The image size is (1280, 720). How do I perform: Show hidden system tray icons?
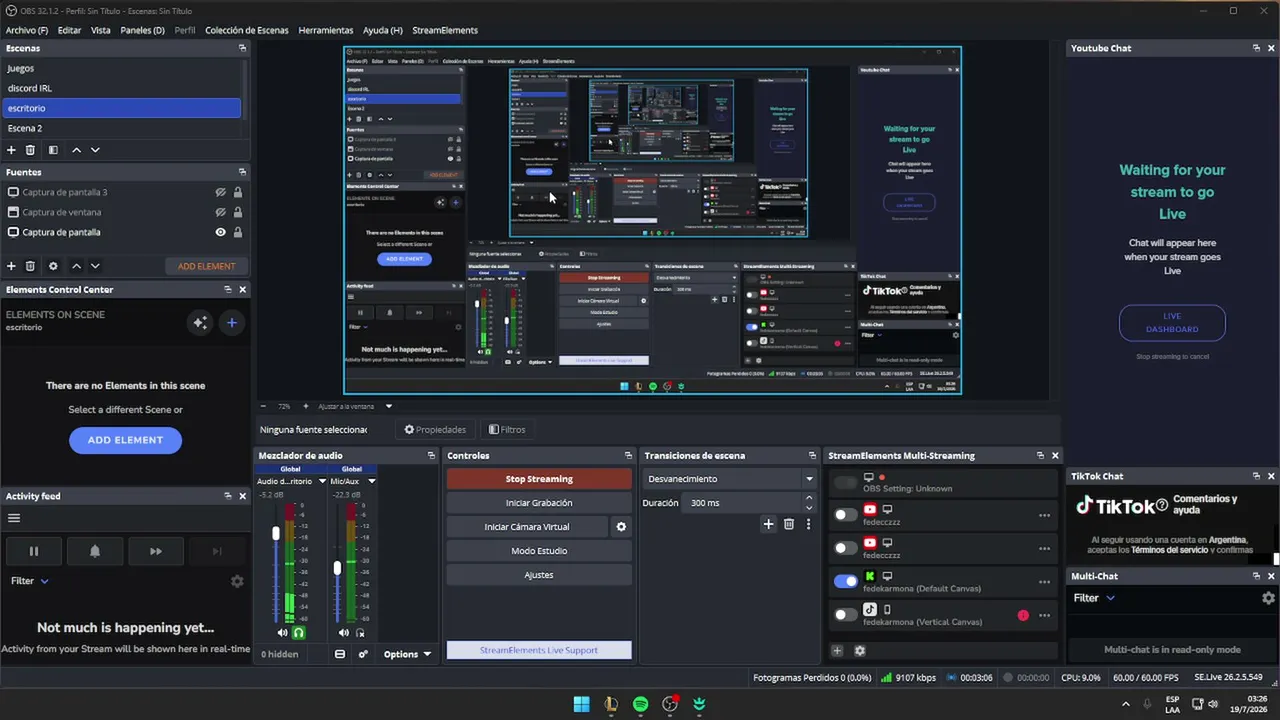click(x=1125, y=704)
